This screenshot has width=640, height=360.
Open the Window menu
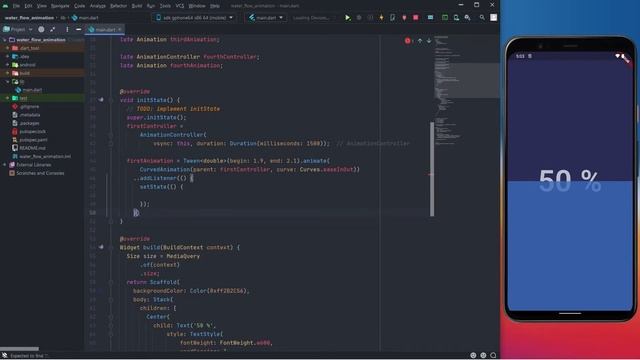tap(197, 6)
